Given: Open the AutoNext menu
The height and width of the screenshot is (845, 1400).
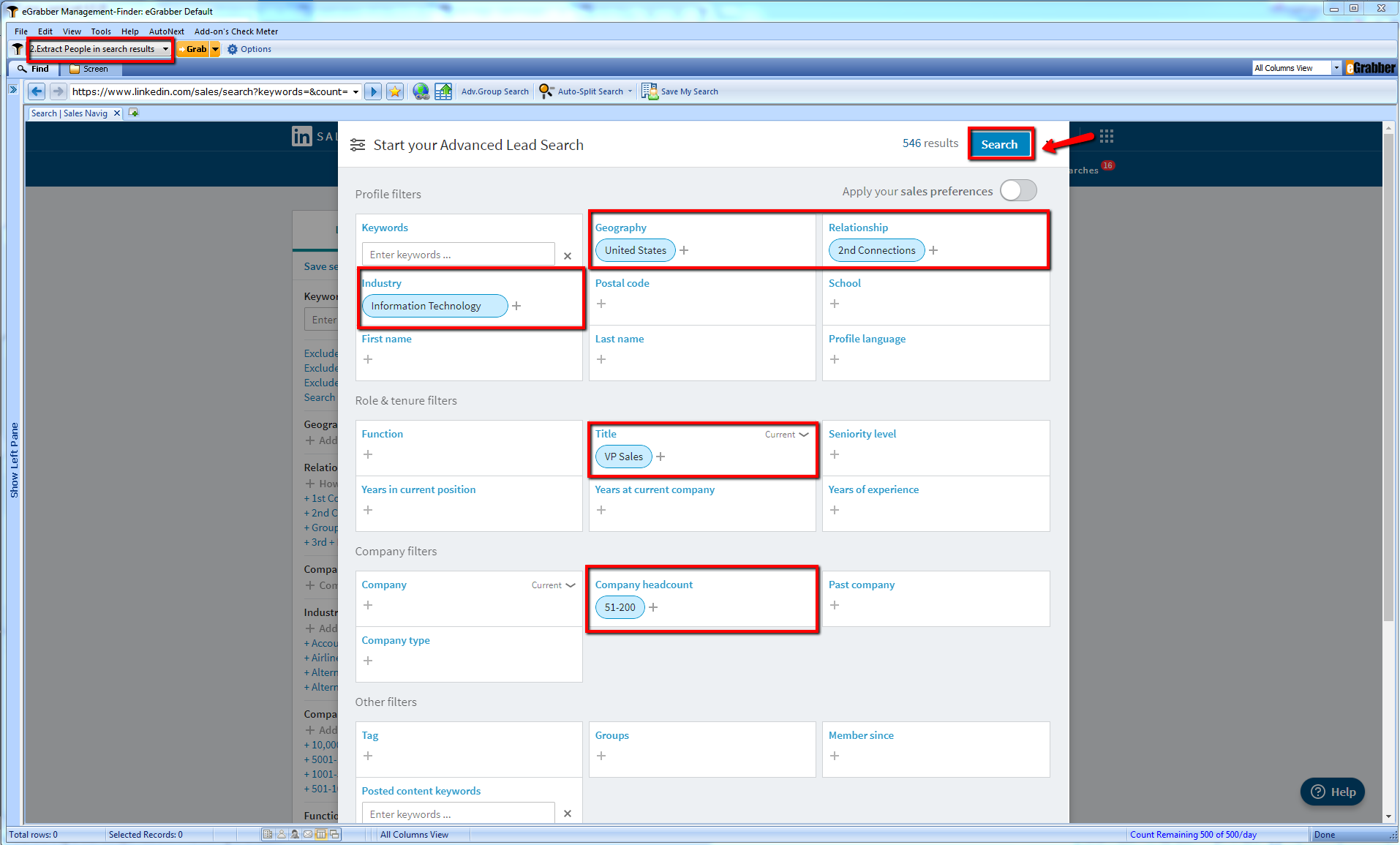Looking at the screenshot, I should (167, 31).
